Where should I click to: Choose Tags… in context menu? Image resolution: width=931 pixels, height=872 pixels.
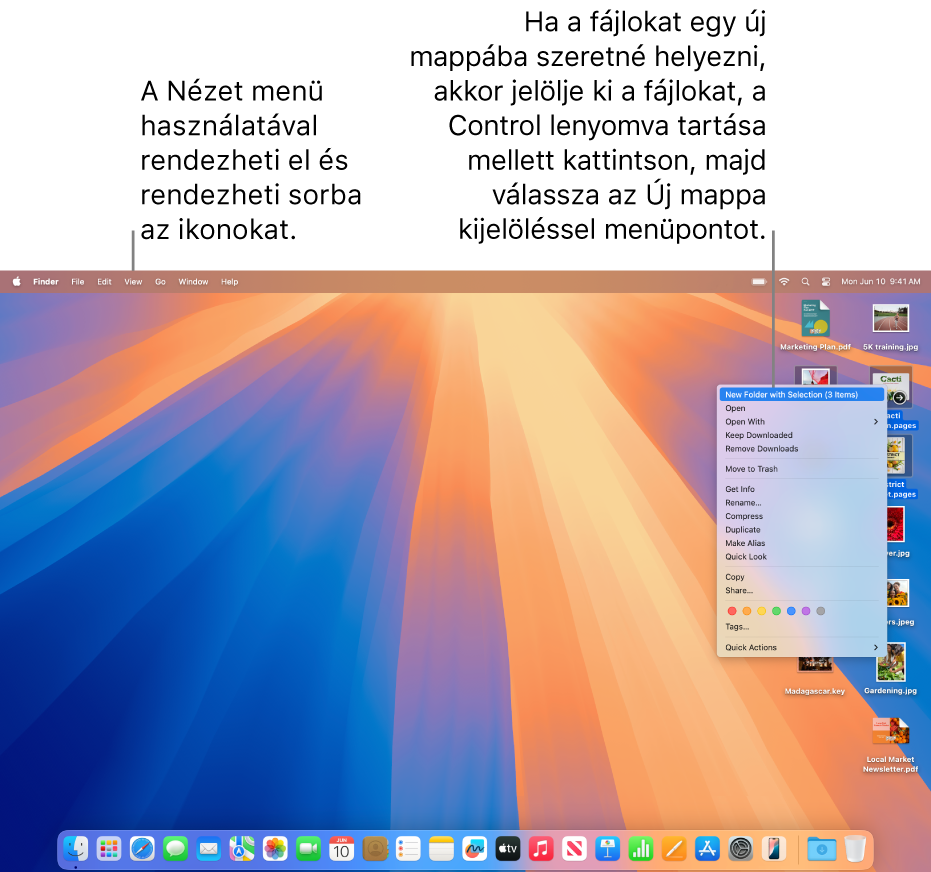pyautogui.click(x=801, y=627)
